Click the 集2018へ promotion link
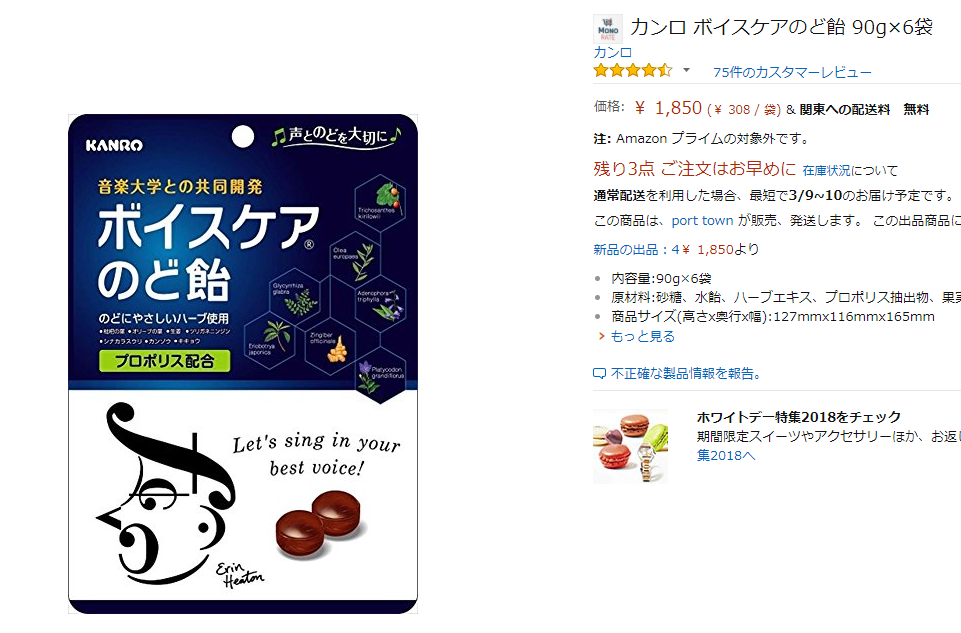 click(x=726, y=455)
